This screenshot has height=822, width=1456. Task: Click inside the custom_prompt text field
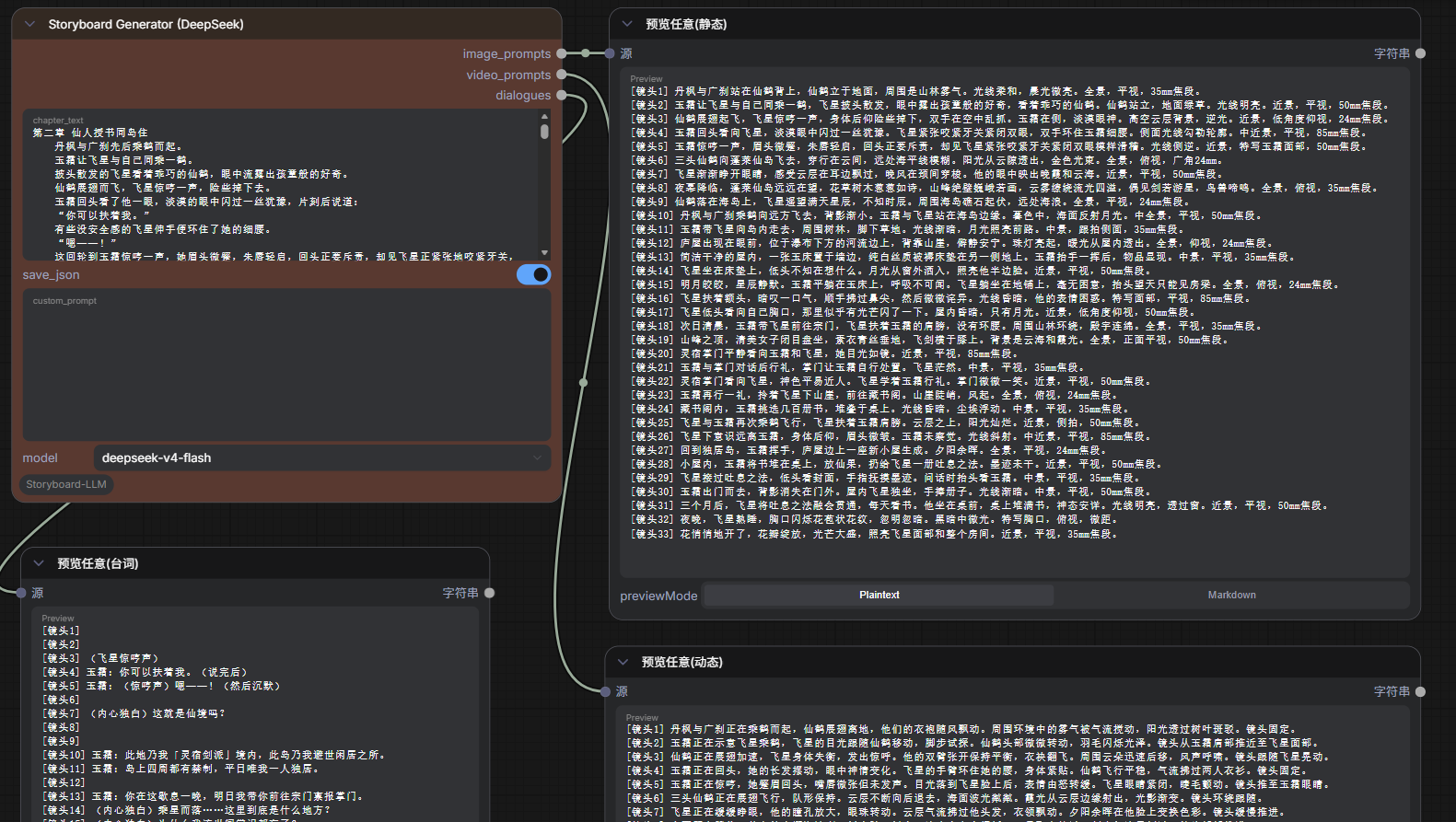[x=286, y=365]
